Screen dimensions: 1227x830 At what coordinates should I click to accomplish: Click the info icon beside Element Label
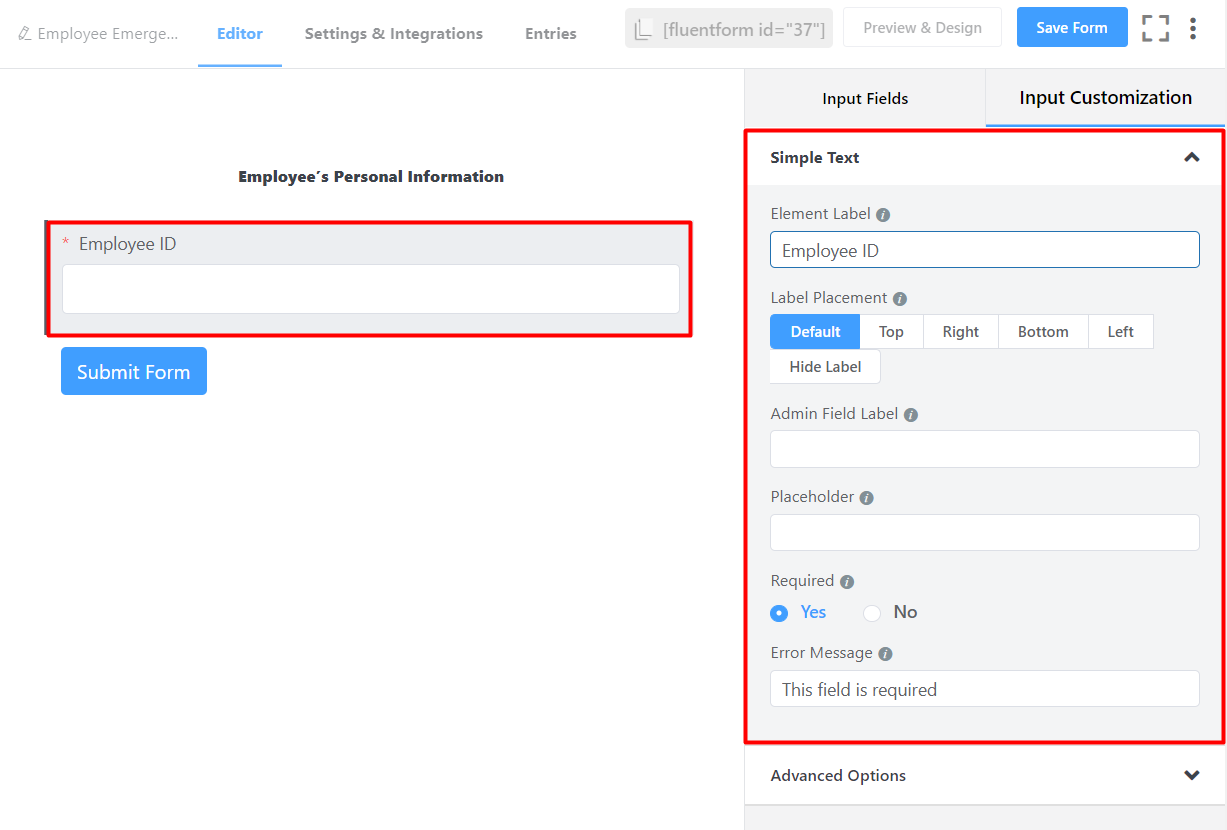884,213
